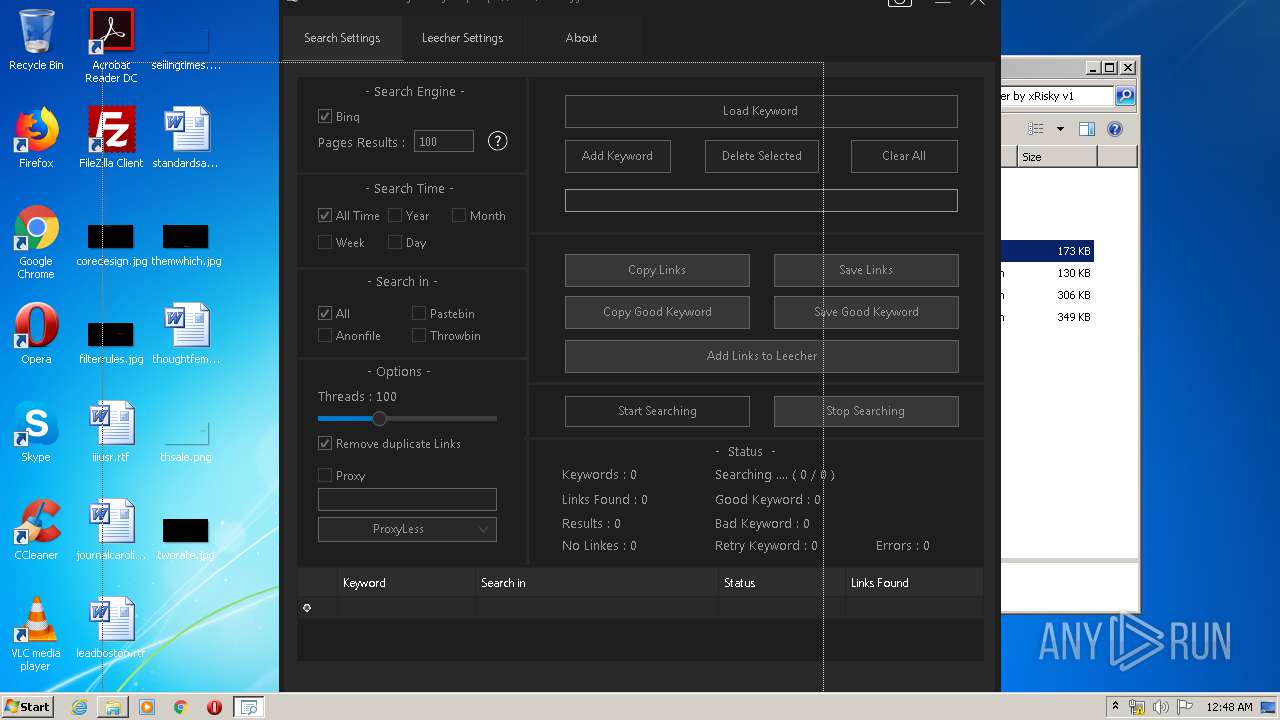The image size is (1280, 720).
Task: Select iiiusr.rtf document on desktop
Action: [111, 432]
